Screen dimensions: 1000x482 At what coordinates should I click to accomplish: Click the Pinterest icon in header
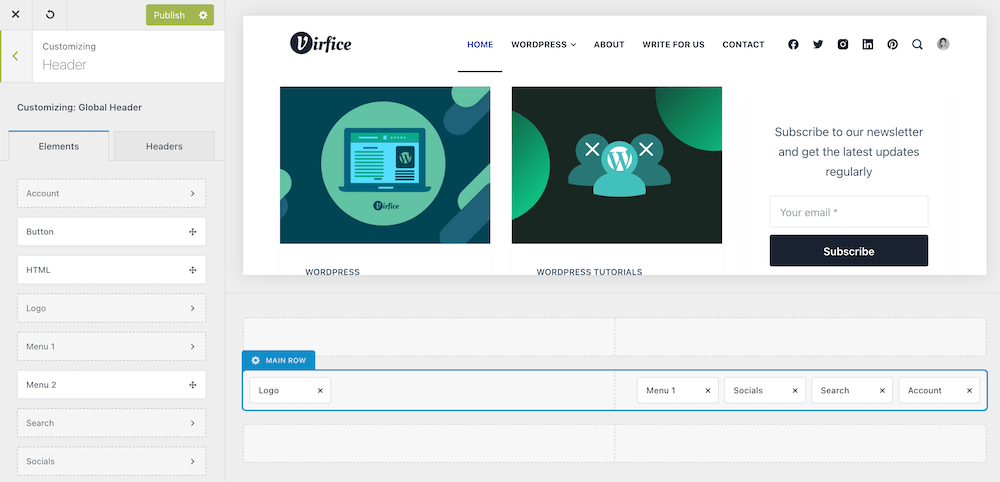click(x=893, y=45)
